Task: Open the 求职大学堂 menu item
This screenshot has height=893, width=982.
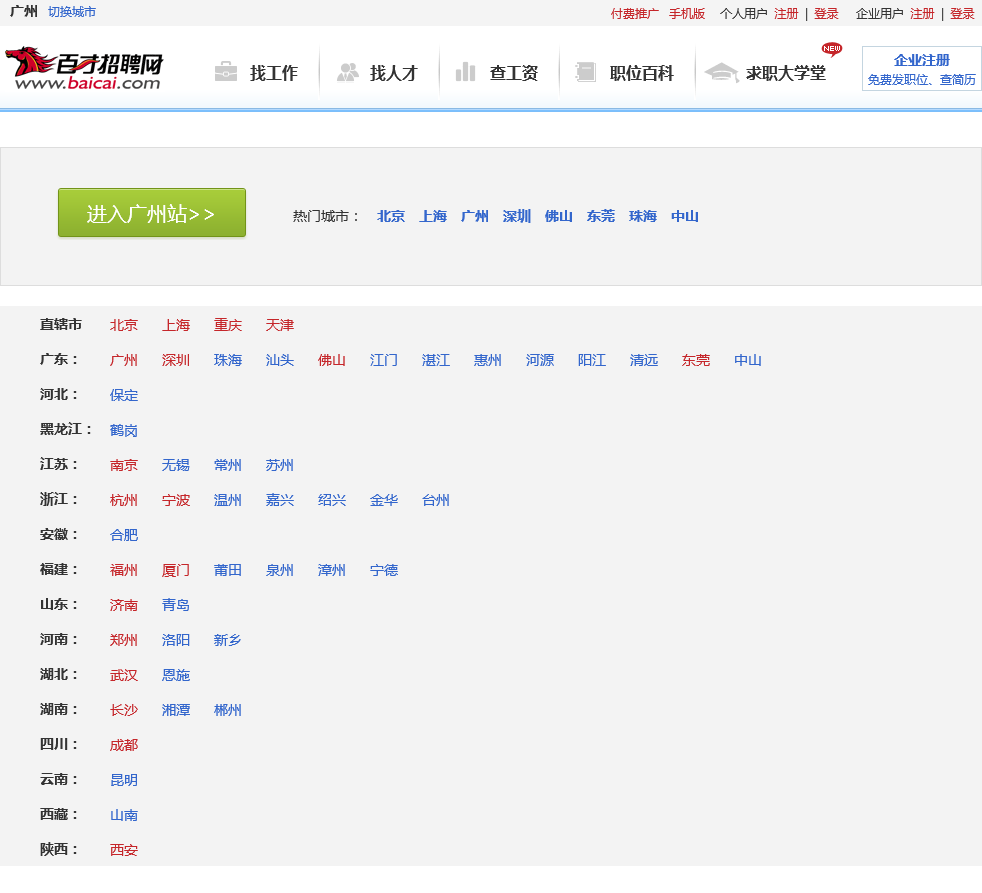Action: 785,73
